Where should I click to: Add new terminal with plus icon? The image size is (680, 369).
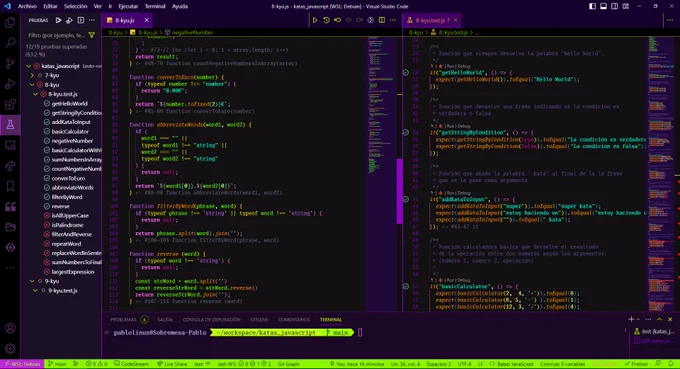tap(631, 319)
